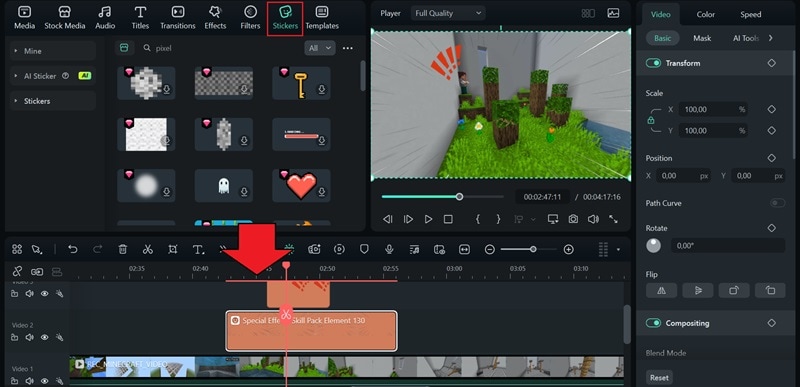
Task: Open the Full Quality dropdown
Action: [x=447, y=13]
